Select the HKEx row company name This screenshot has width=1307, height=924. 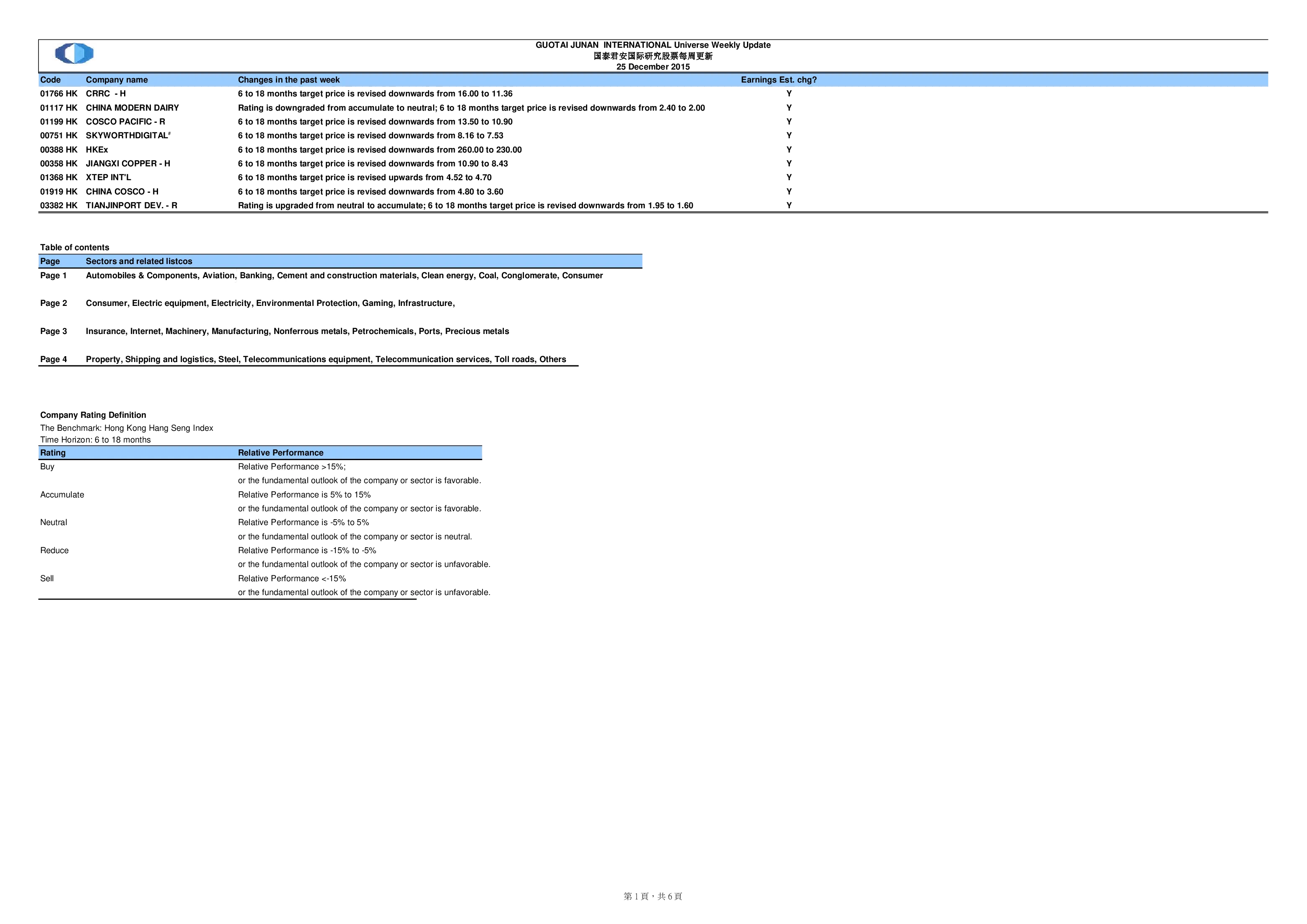97,150
